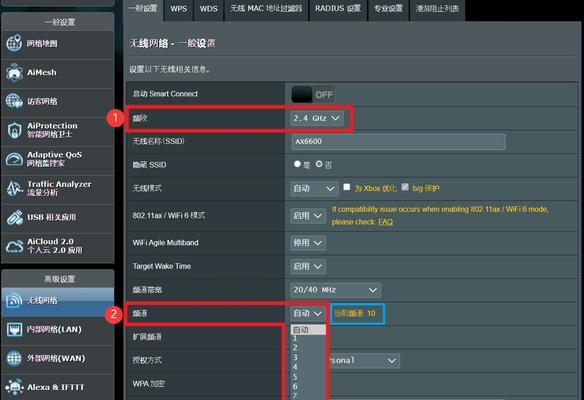The width and height of the screenshot is (584, 400).
Task: Open the 2.4 GHz band dropdown
Action: point(317,118)
